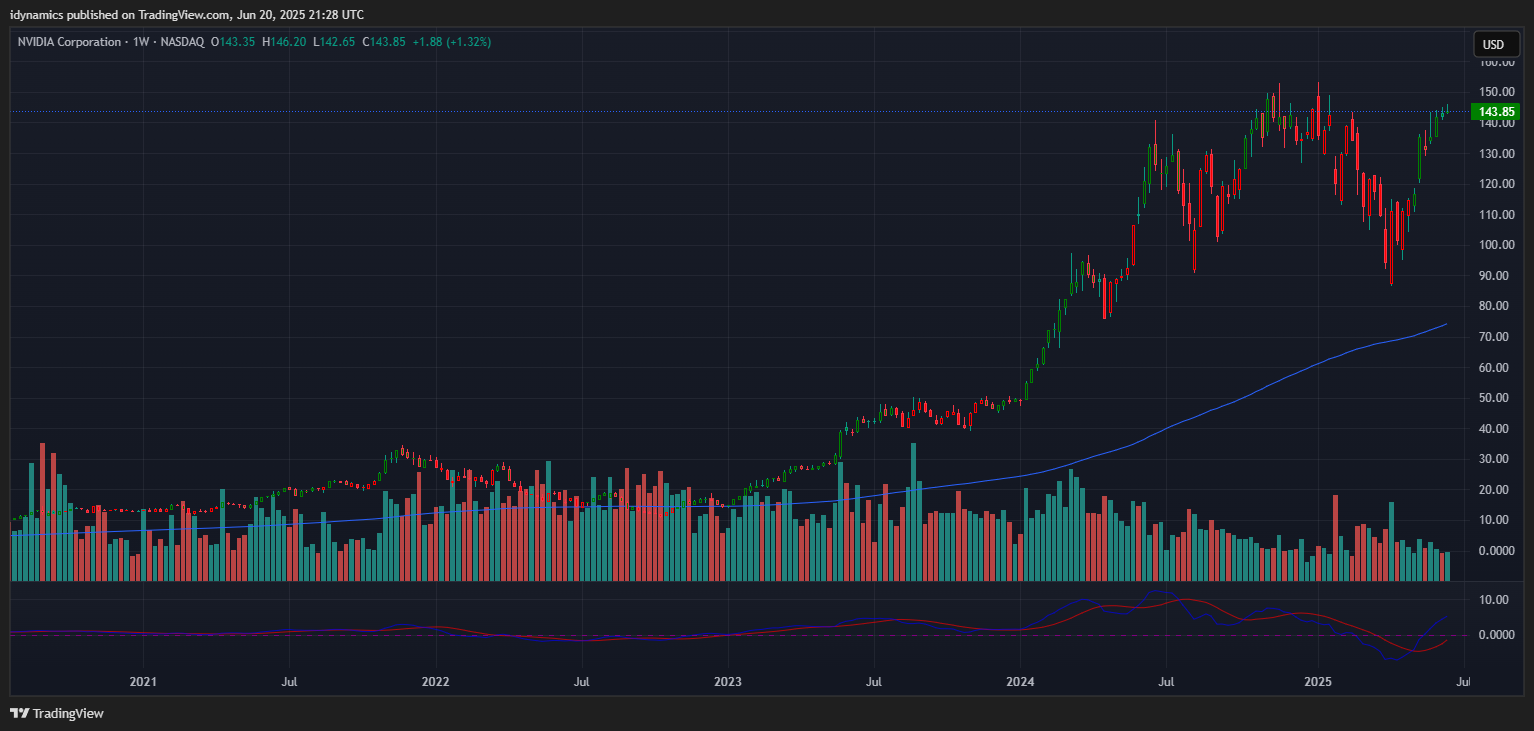Click the green 143.85 current price tag
The height and width of the screenshot is (731, 1534).
point(1496,112)
